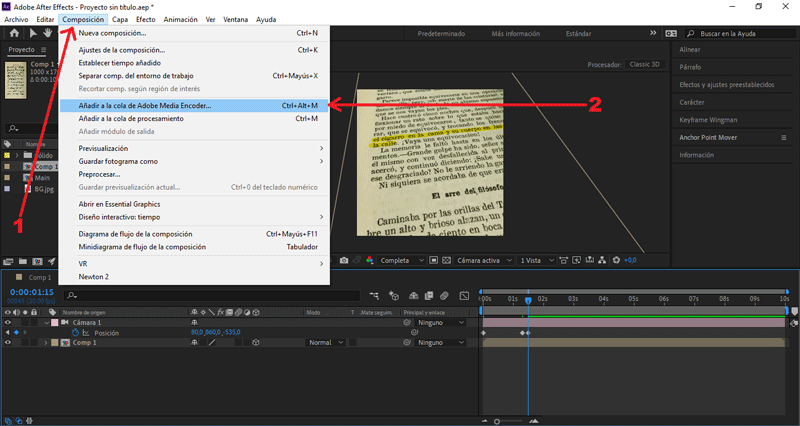This screenshot has height=426, width=800.
Task: Click the Posición stopwatch icon
Action: [x=76, y=333]
